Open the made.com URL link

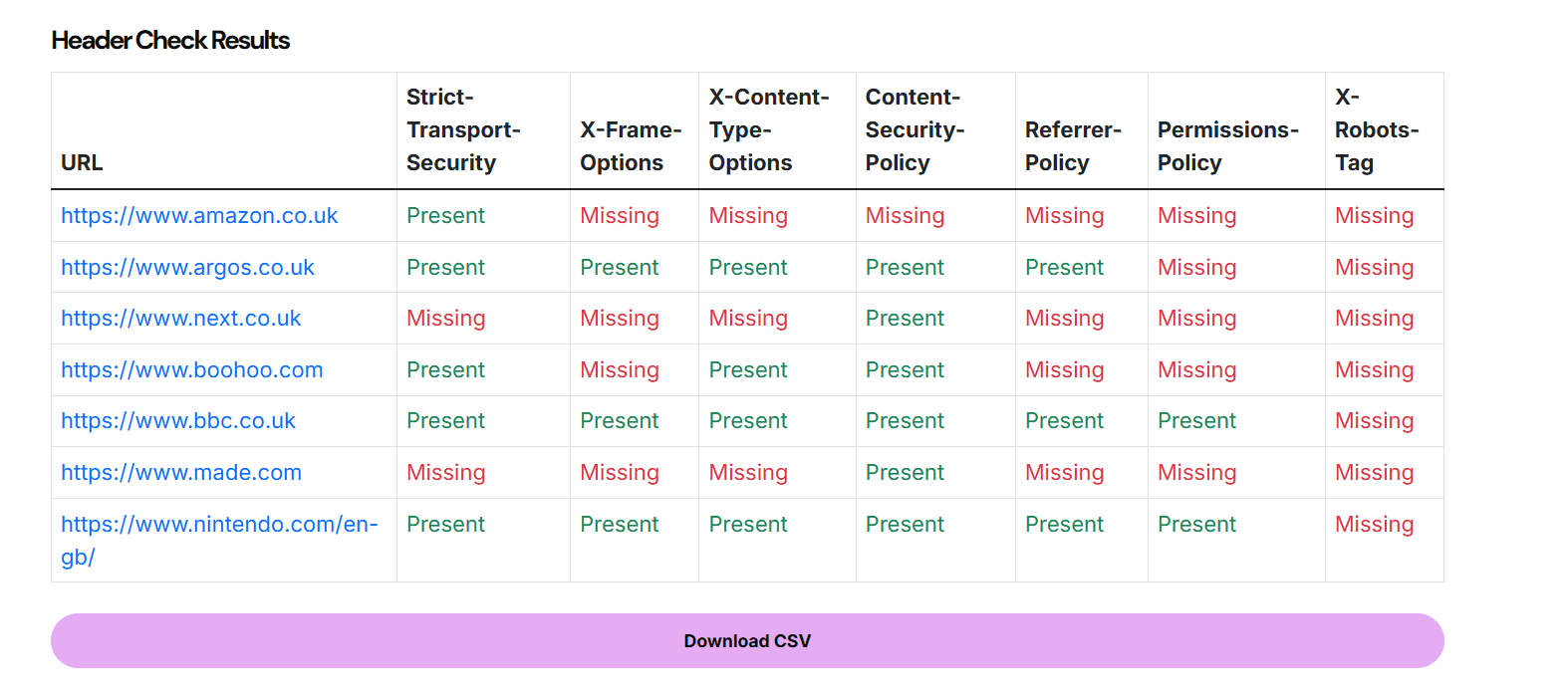pos(180,473)
